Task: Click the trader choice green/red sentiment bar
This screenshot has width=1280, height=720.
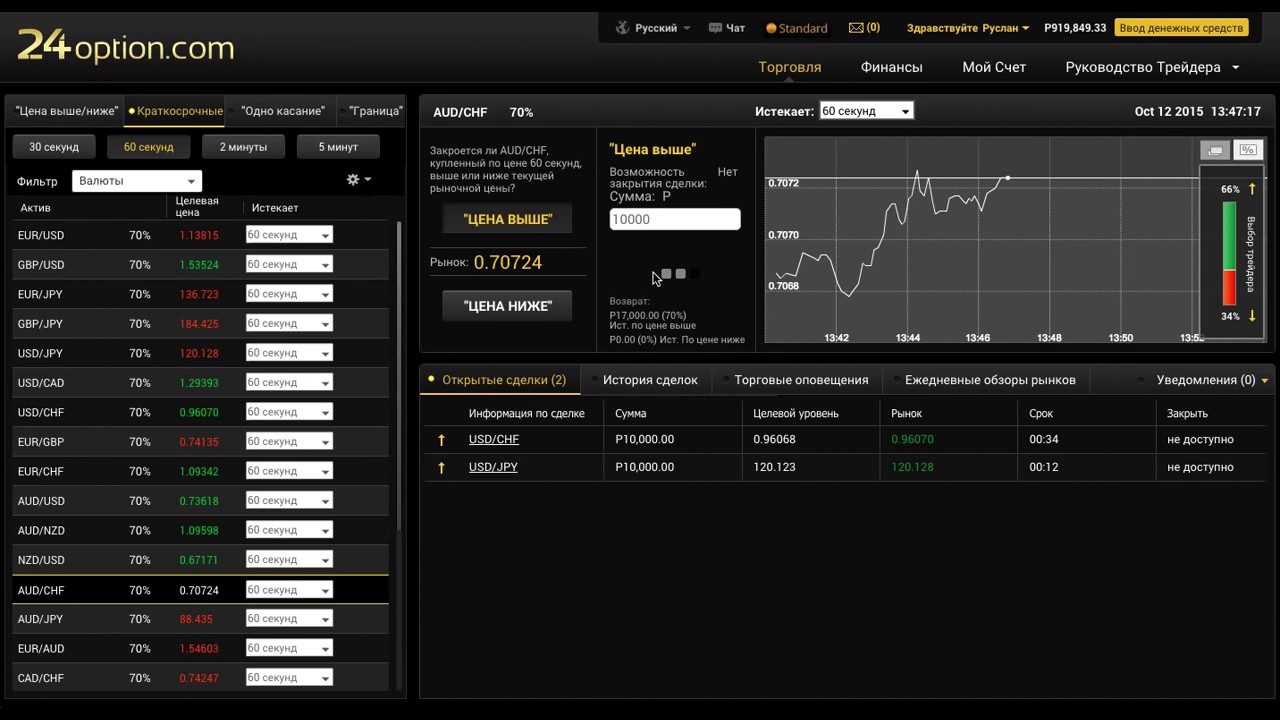Action: pos(1230,253)
